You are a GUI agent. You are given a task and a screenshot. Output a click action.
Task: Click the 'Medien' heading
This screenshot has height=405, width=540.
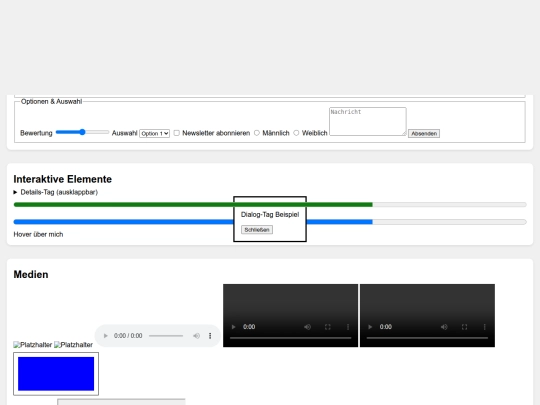point(31,274)
